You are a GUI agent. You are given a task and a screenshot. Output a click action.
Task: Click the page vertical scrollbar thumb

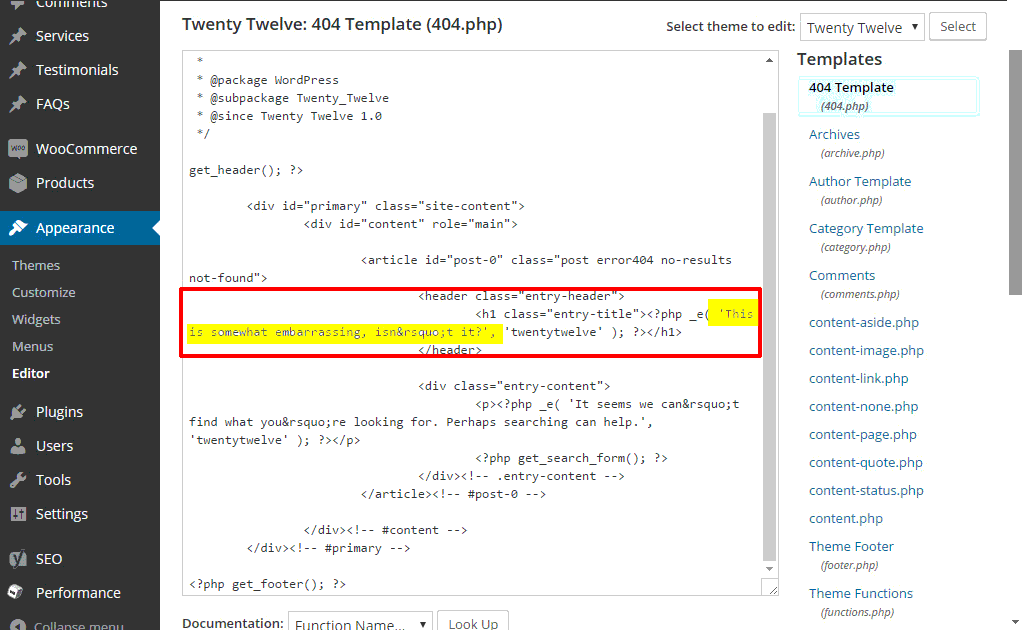[1016, 172]
